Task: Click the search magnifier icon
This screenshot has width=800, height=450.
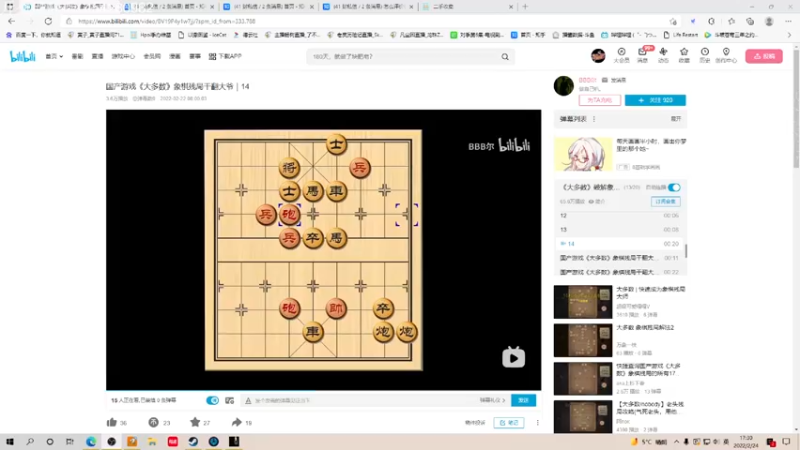Action: tap(505, 57)
